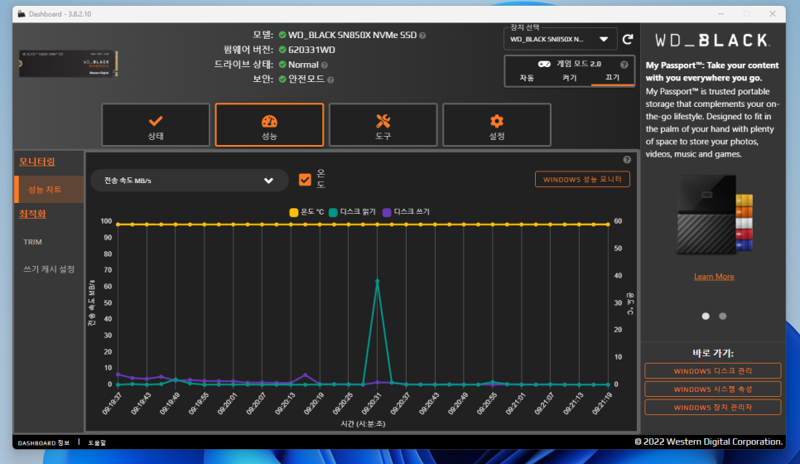Toggle 디스크 쓰기 legend swatch
800x464 pixels.
[387, 212]
